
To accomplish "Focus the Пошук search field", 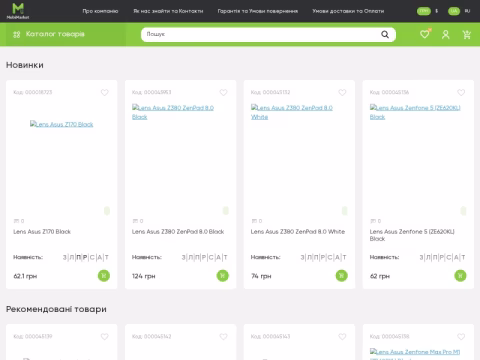I will tap(262, 34).
